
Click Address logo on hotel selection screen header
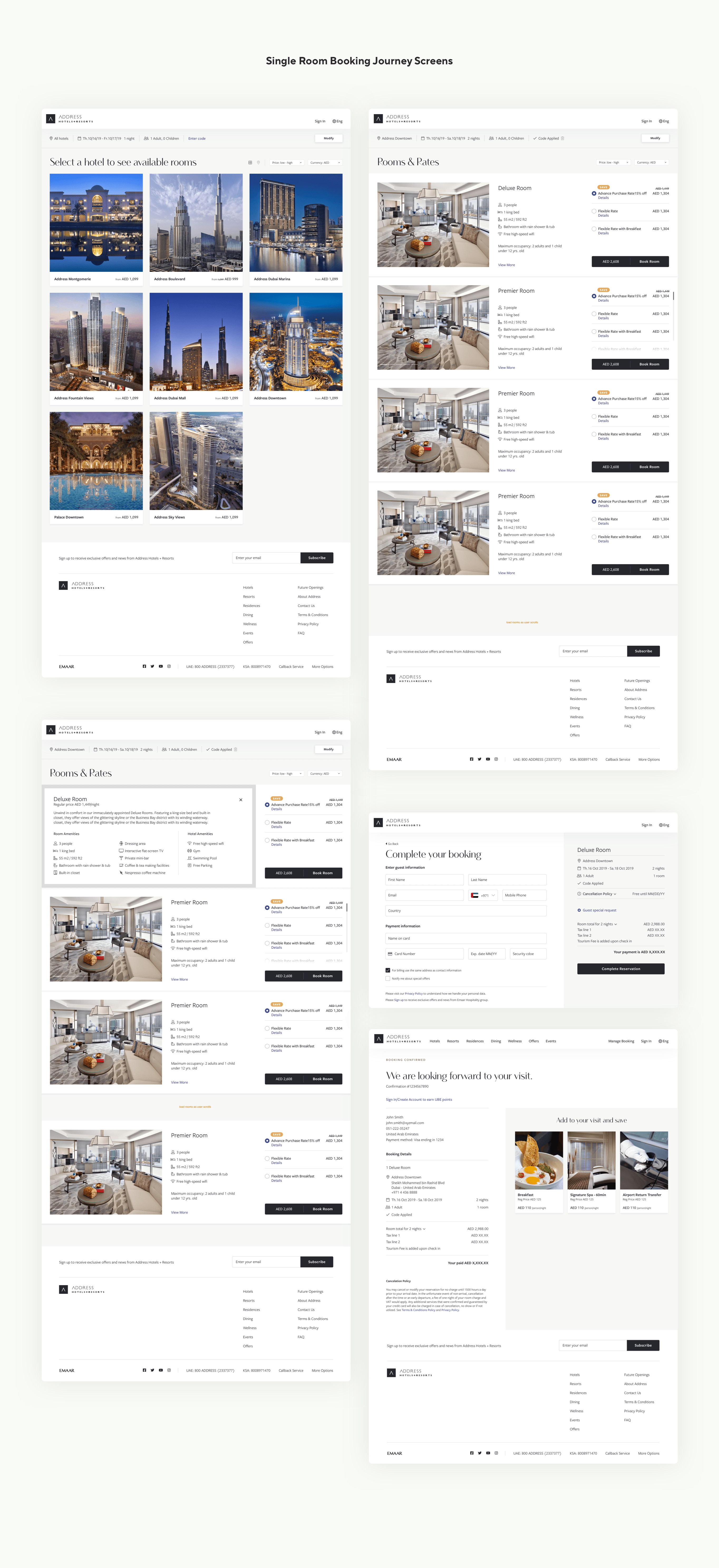[70, 119]
